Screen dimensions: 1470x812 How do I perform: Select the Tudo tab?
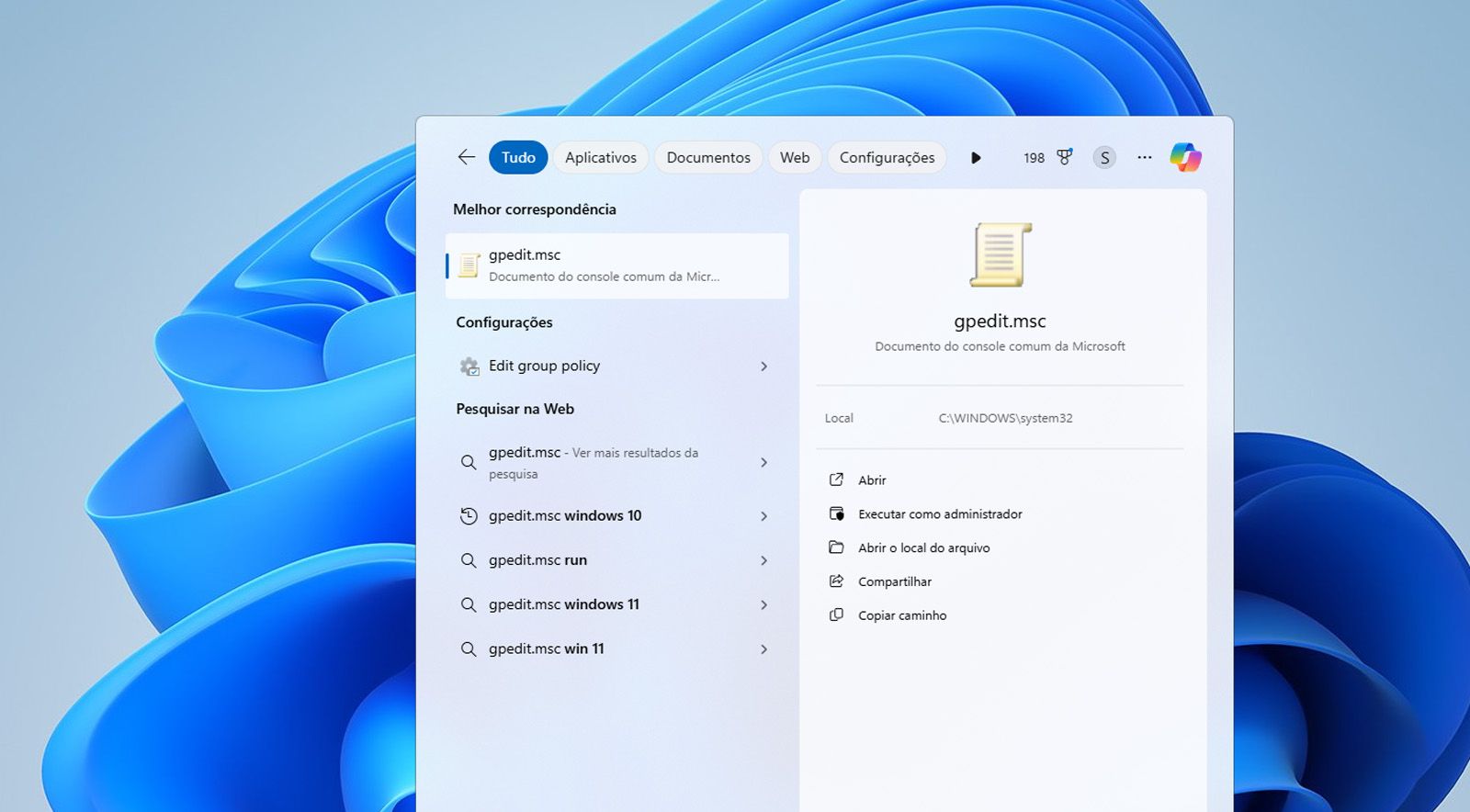pos(518,157)
